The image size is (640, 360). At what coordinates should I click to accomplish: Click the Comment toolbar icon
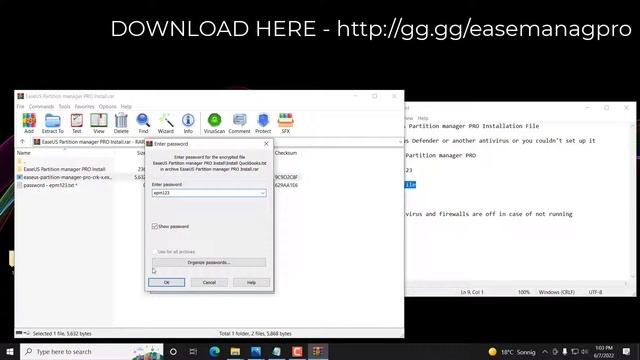coord(239,123)
